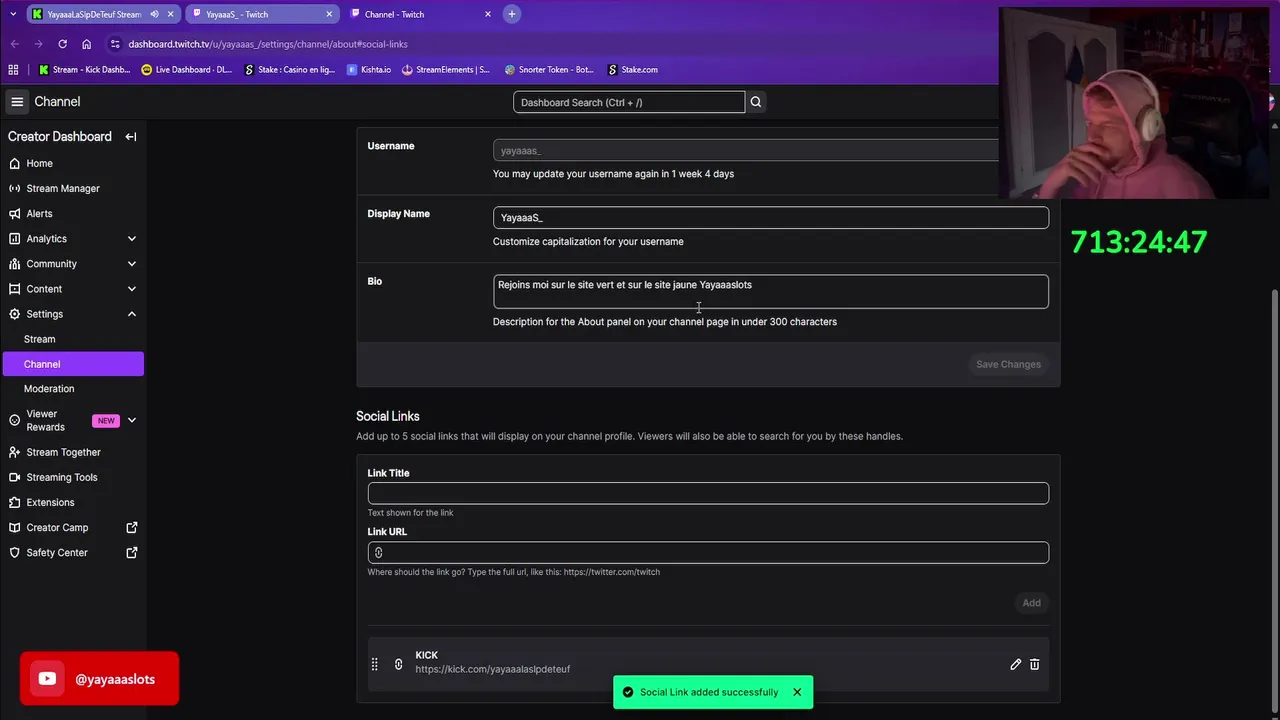Screen dimensions: 1280x720
Task: Click into the Bio text area
Action: click(770, 292)
